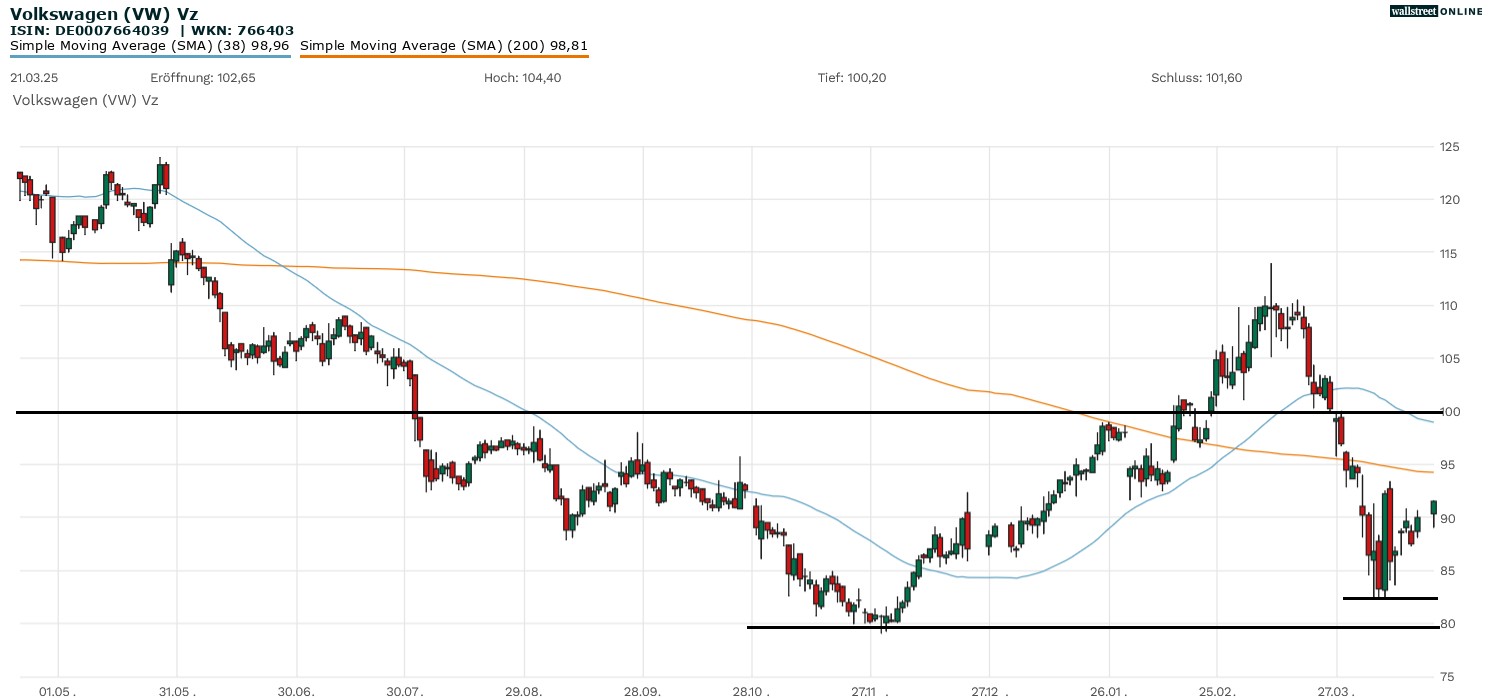This screenshot has width=1490, height=698.
Task: Click the 25.02. date on the x-axis
Action: point(1216,690)
